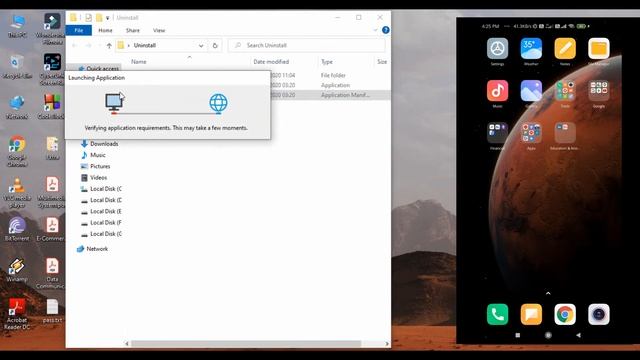
Task: Open the File ribbon tab
Action: tap(78, 30)
